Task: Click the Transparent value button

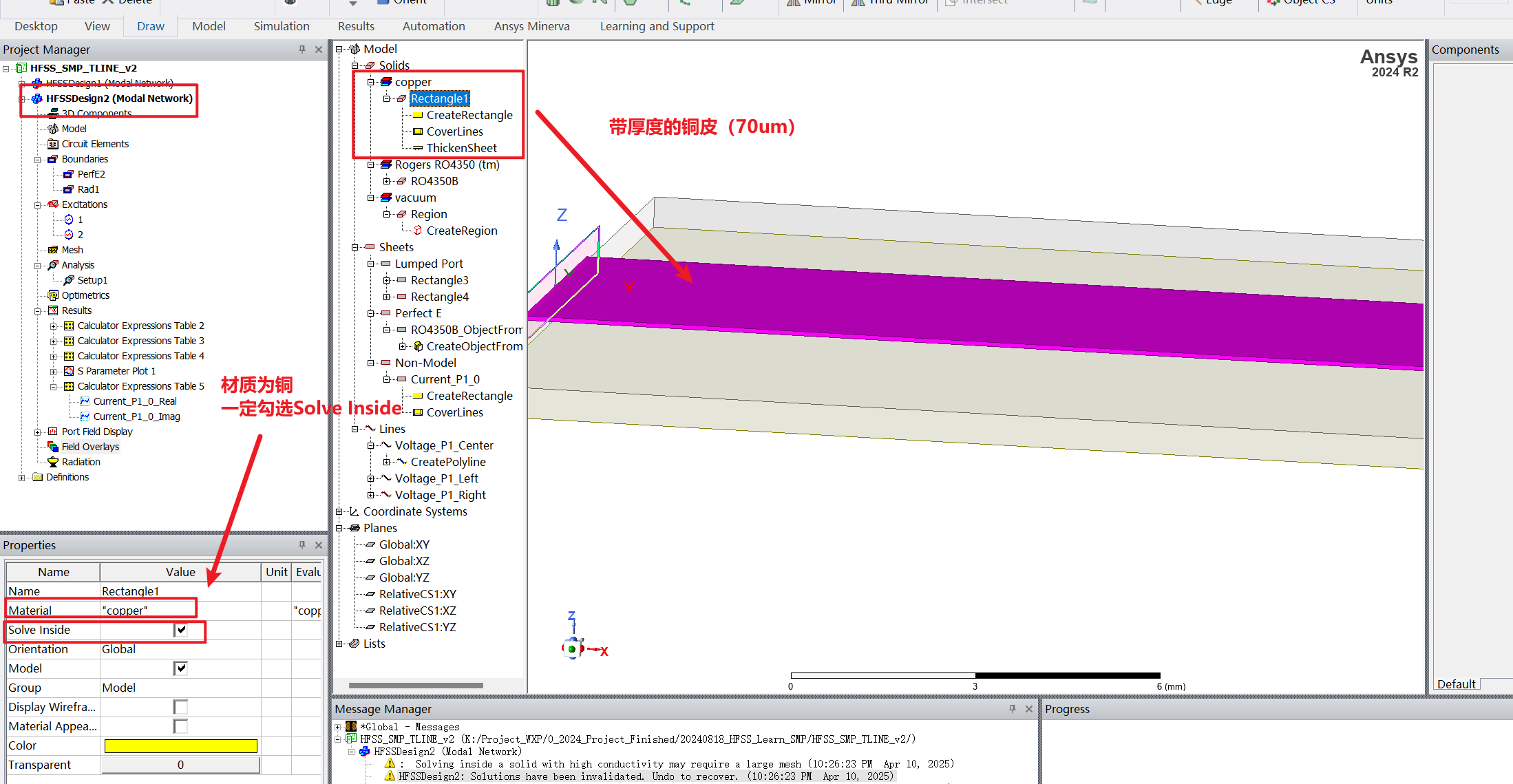Action: tap(180, 765)
